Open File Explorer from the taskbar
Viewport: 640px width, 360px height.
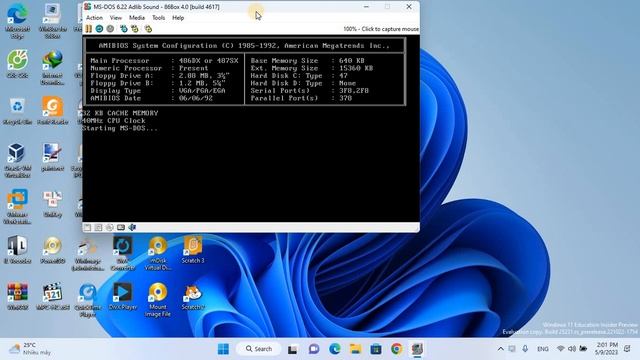[x=356, y=349]
